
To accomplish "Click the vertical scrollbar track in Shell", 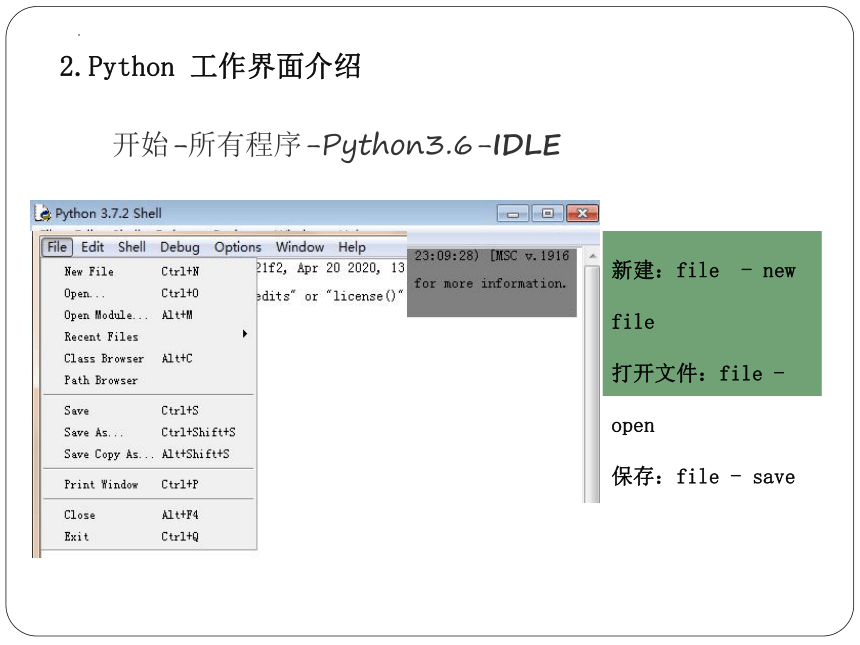I will (592, 384).
